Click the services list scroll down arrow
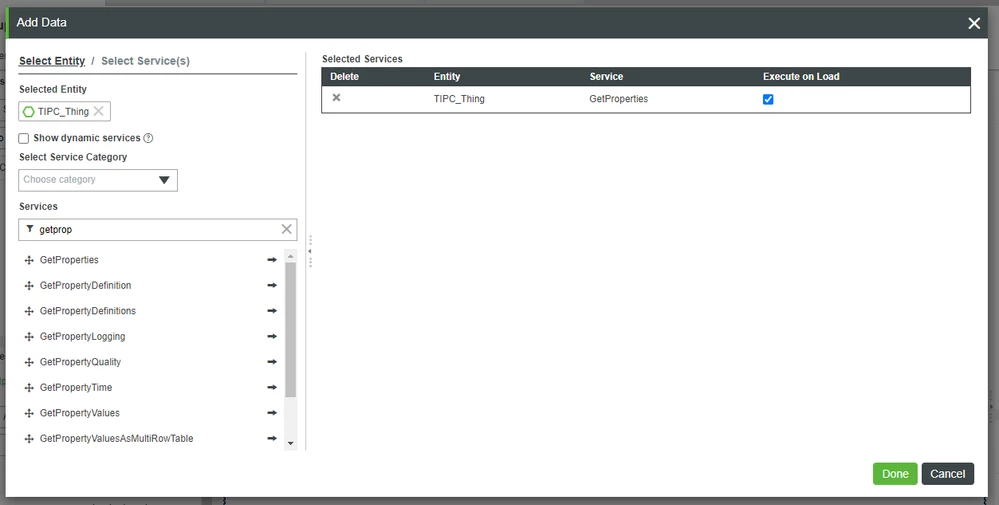 tap(291, 443)
